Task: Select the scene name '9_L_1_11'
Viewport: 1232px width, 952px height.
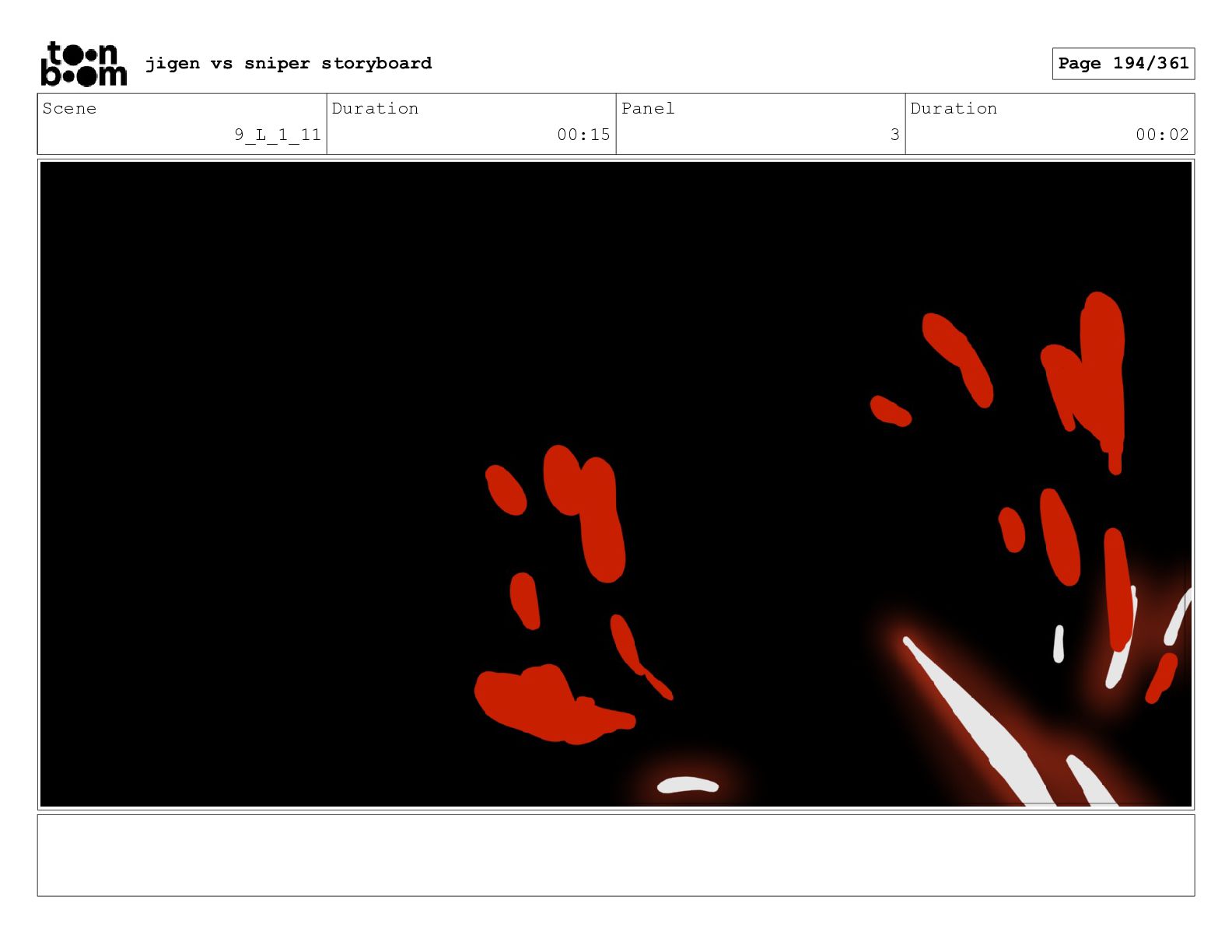Action: [278, 135]
